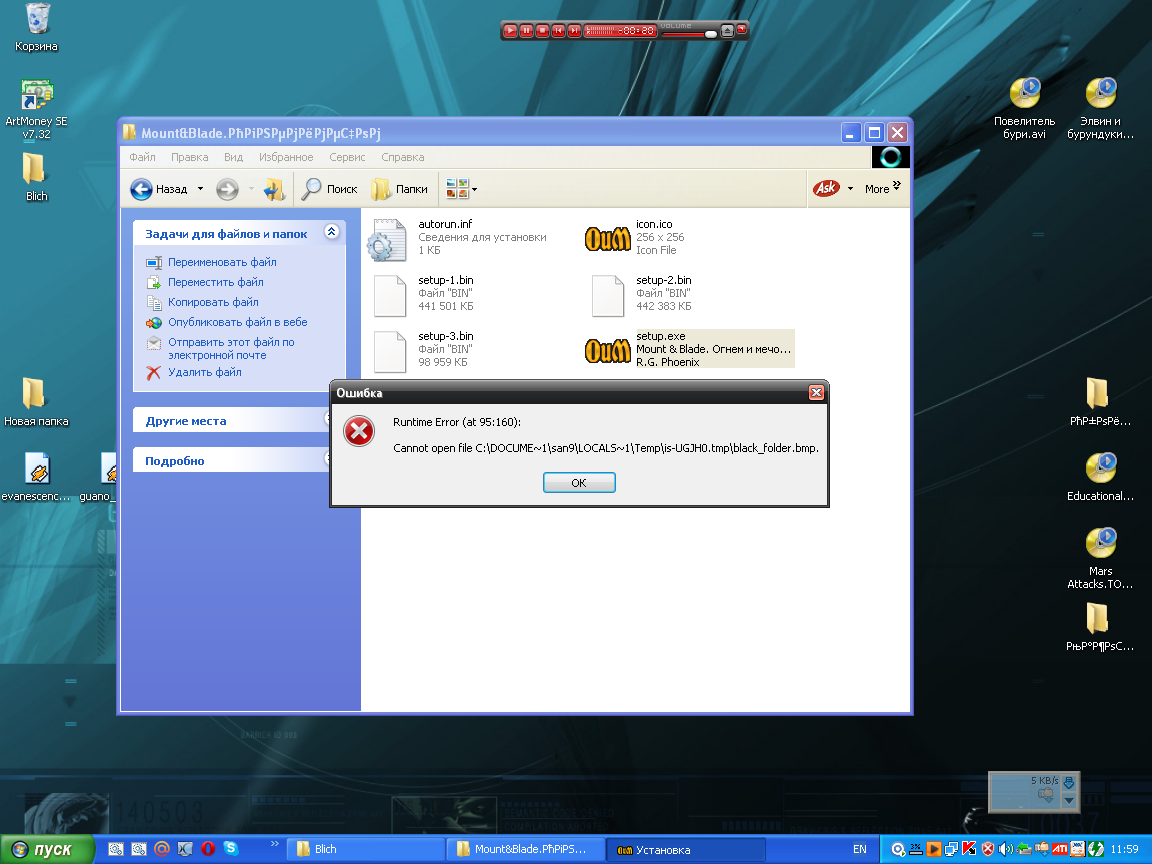Open the Справка menu
The width and height of the screenshot is (1152, 864).
(x=403, y=157)
